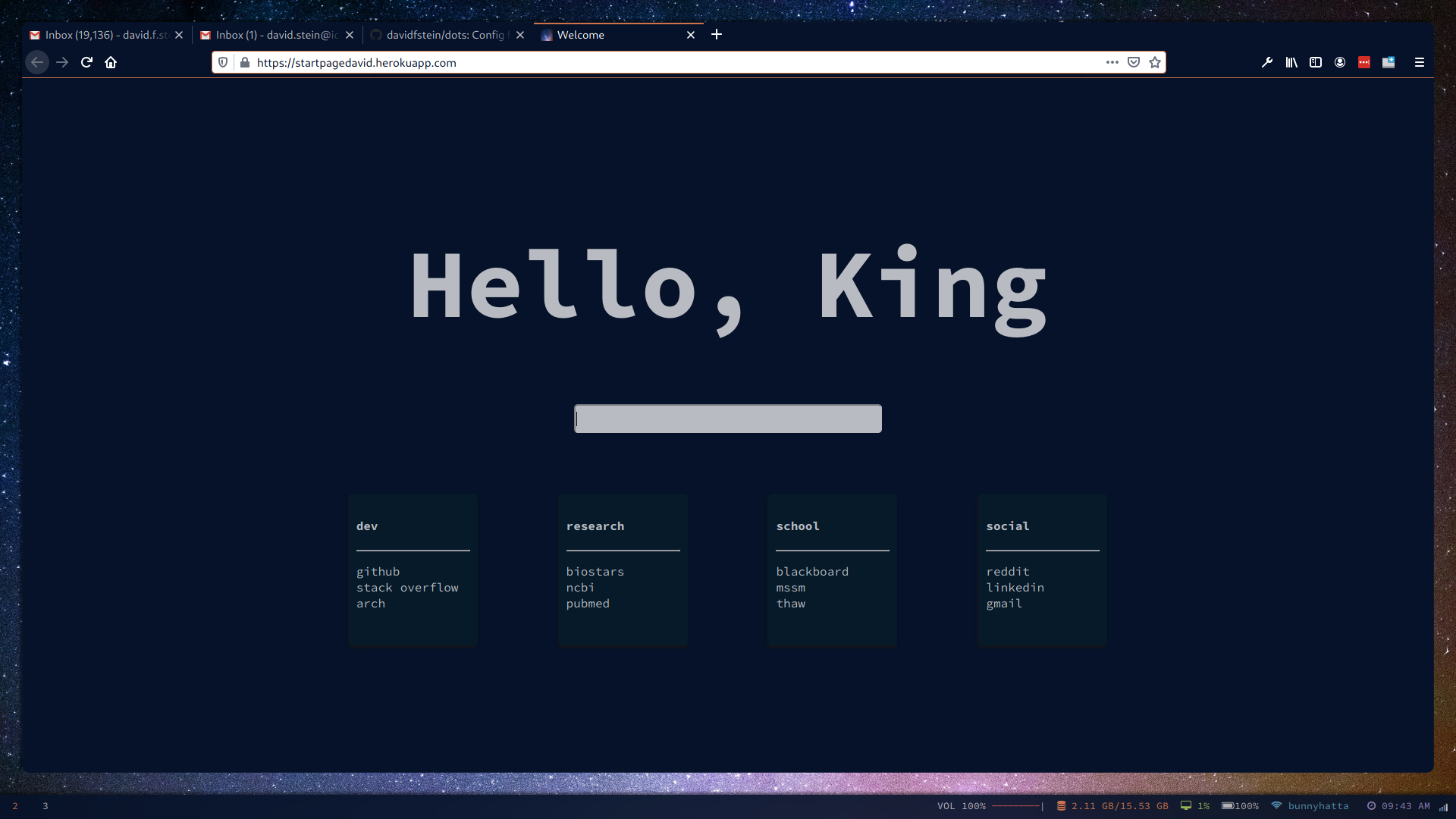
Task: Open the stack overflow link
Action: 407,588
